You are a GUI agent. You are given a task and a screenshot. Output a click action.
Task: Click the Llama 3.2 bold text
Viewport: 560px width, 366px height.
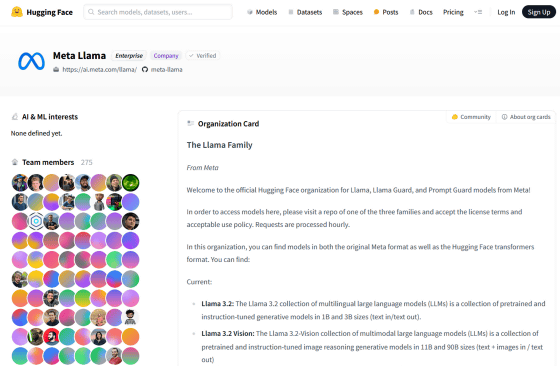pos(218,304)
